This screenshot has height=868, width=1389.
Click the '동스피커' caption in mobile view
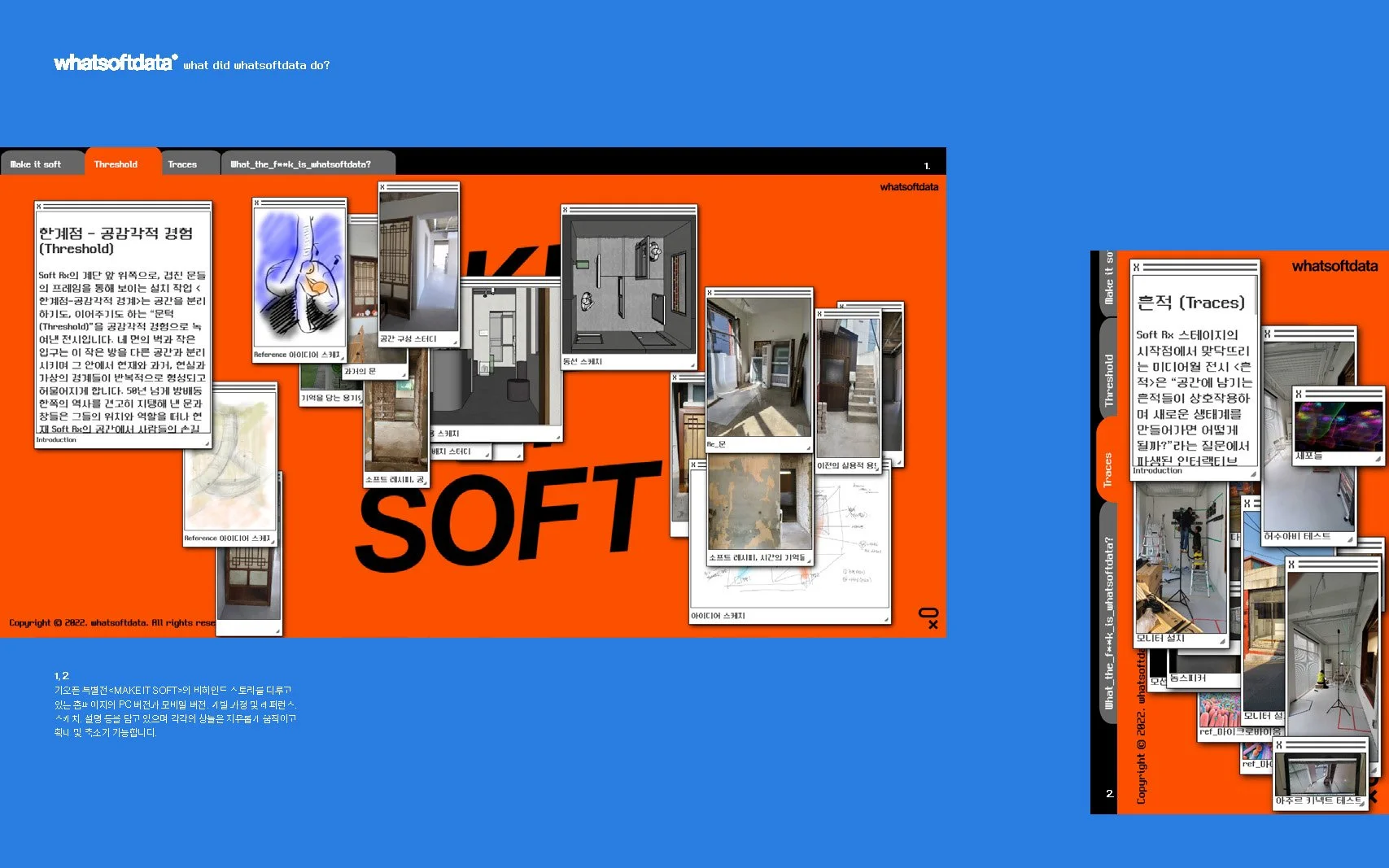coord(1188,678)
